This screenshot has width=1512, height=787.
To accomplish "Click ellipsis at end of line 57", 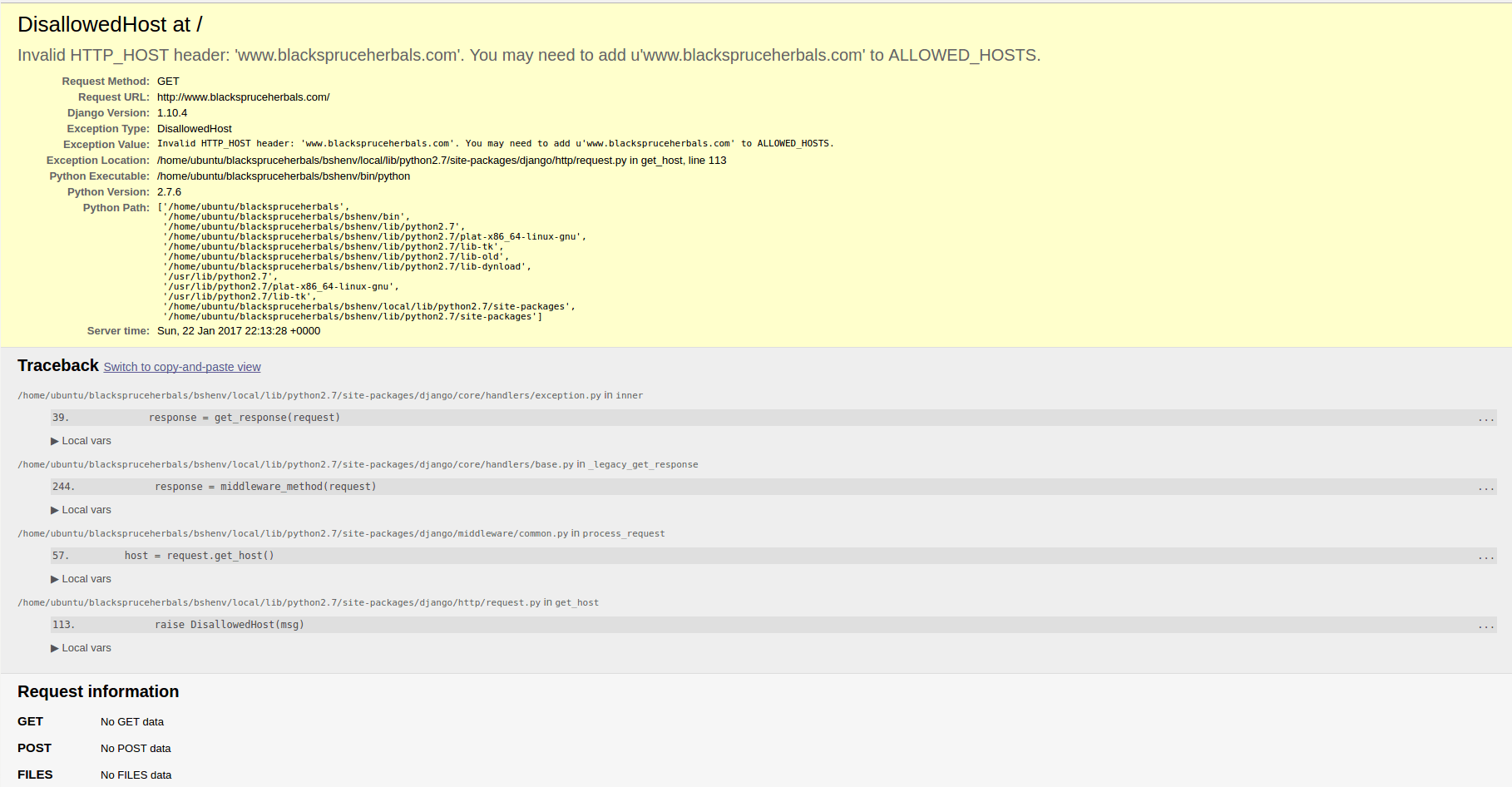I will 1486,557.
